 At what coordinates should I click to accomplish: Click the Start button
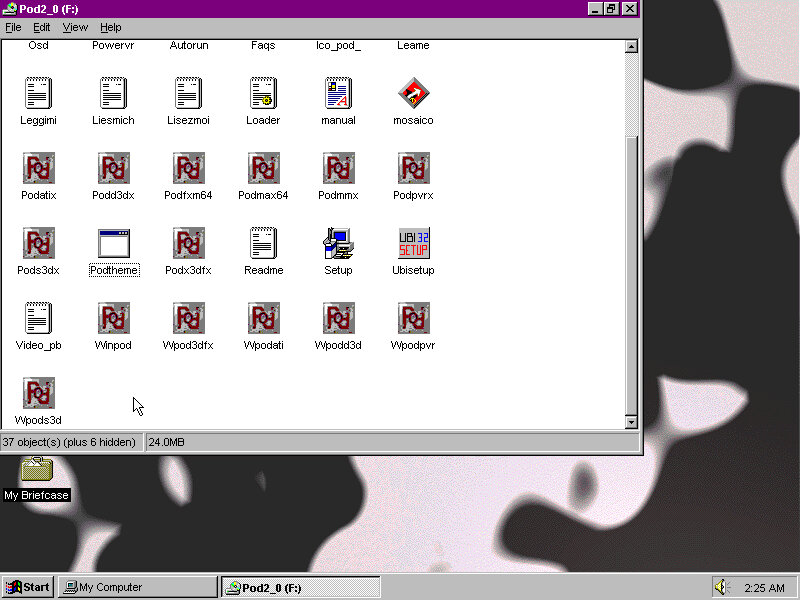[x=28, y=587]
